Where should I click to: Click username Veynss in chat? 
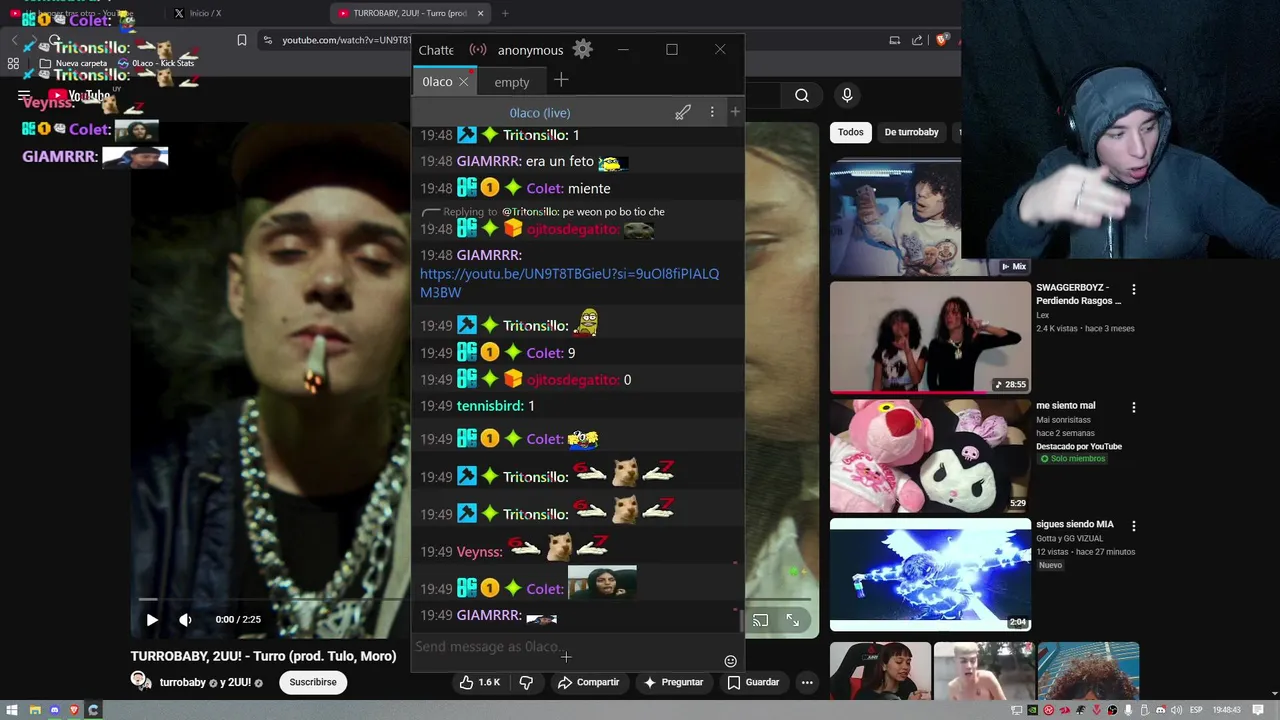479,552
